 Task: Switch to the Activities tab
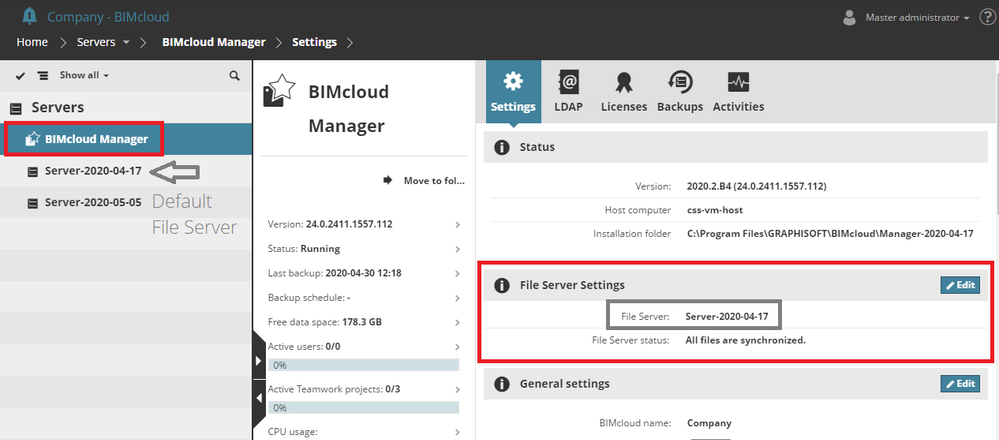coord(738,91)
